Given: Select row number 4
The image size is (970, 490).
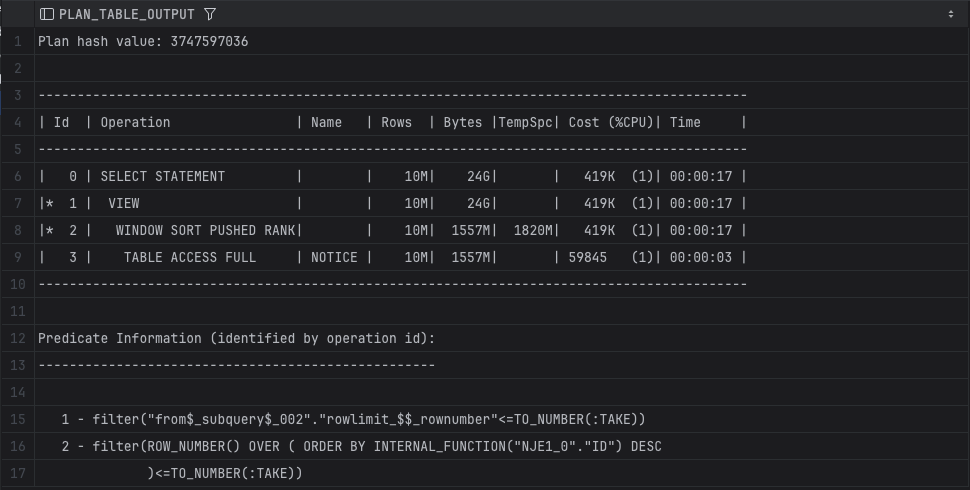Looking at the screenshot, I should pos(17,122).
